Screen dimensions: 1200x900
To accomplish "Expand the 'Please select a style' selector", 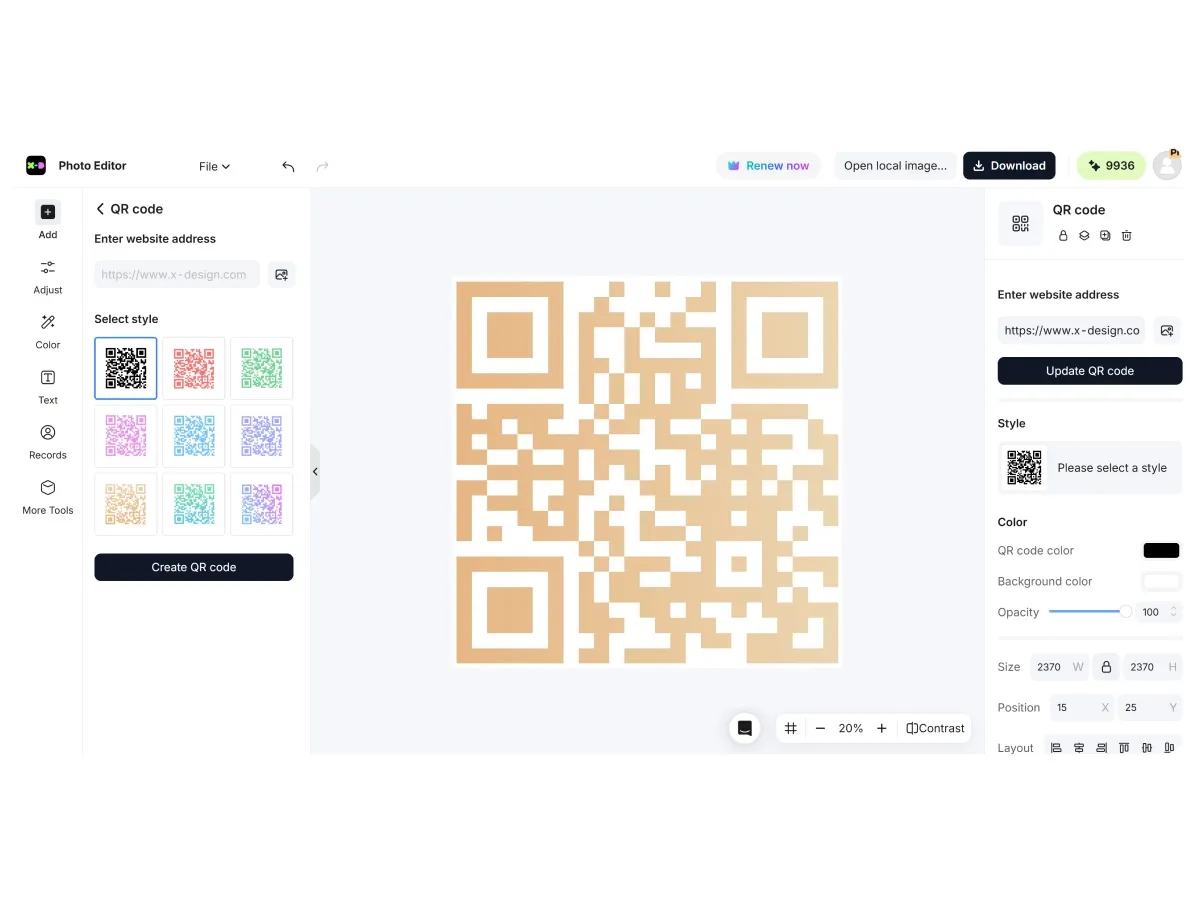I will coord(1089,468).
